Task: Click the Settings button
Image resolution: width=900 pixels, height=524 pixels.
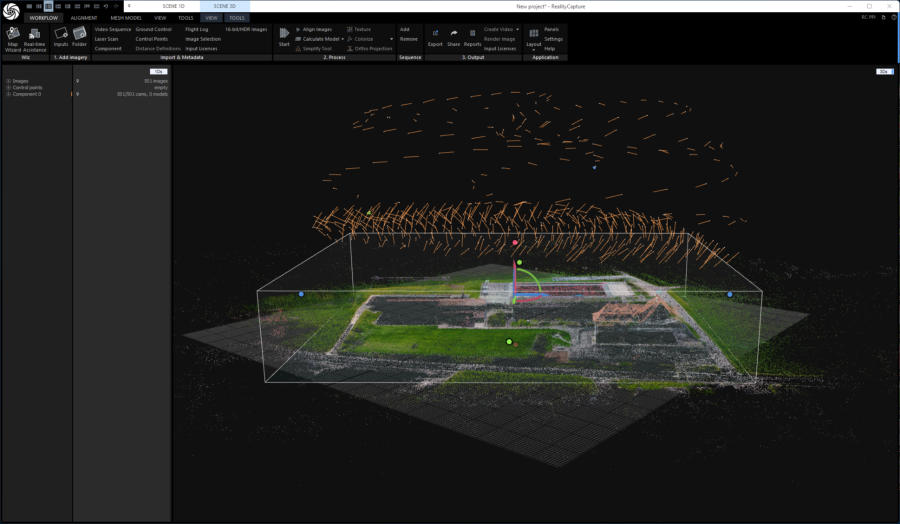Action: click(x=553, y=39)
